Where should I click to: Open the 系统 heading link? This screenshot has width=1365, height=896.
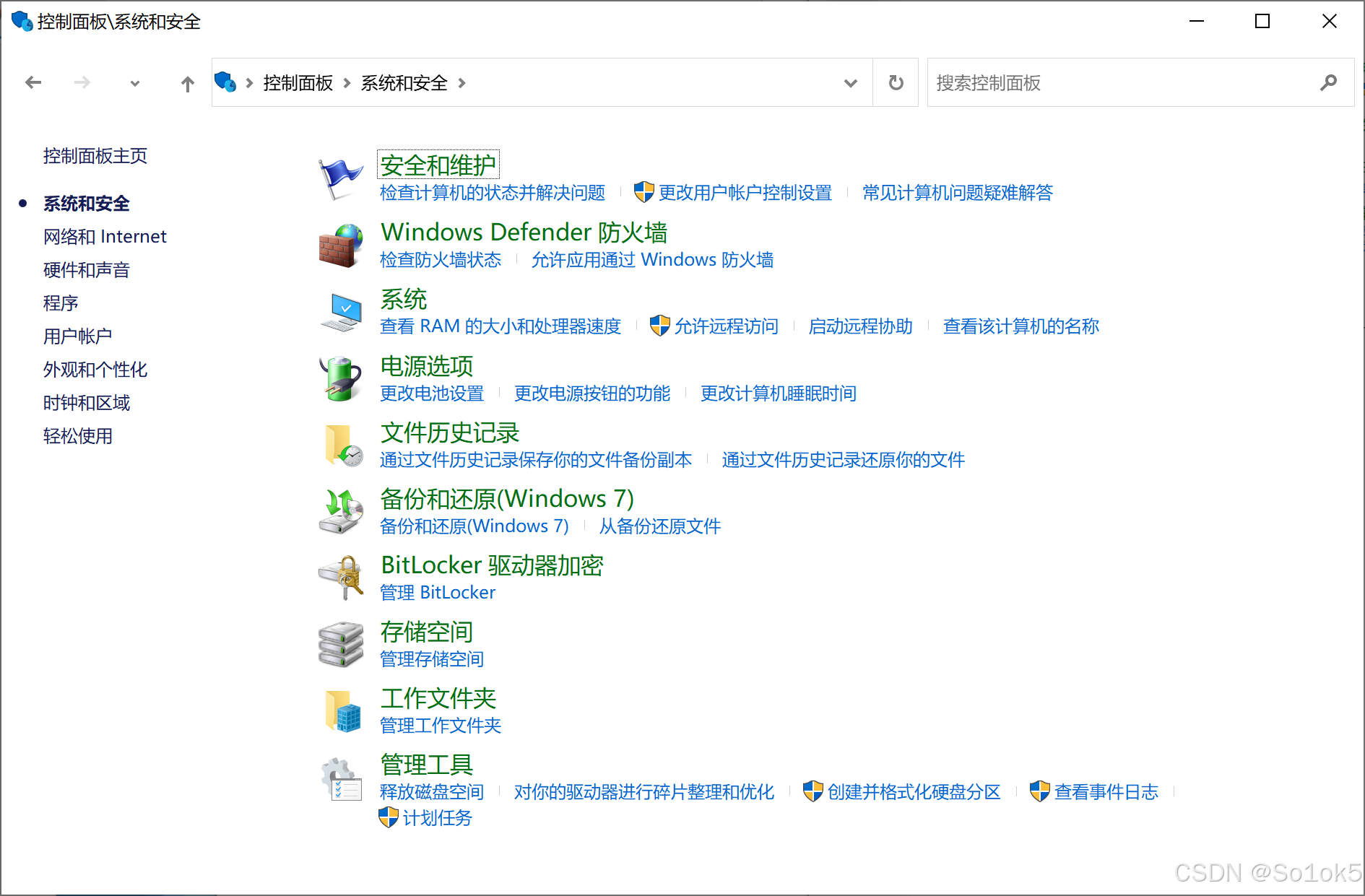(404, 299)
